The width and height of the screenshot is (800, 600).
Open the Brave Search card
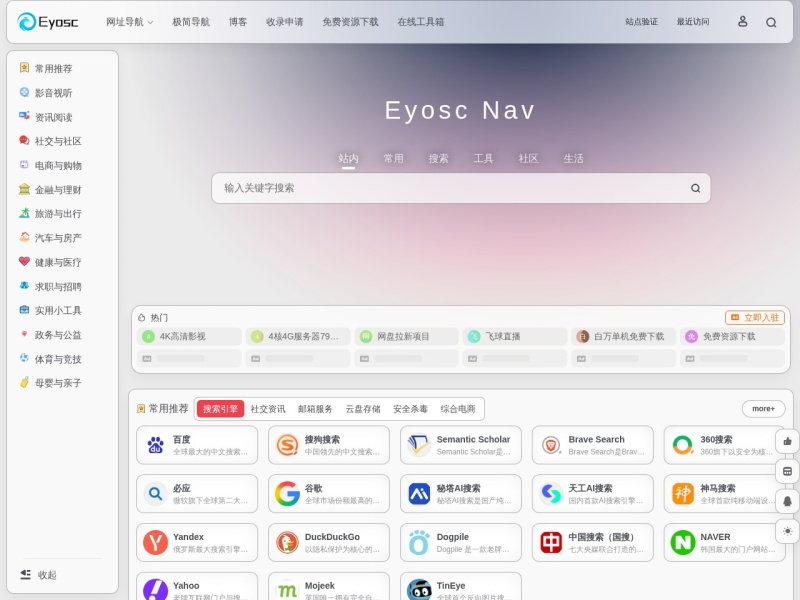[x=592, y=445]
